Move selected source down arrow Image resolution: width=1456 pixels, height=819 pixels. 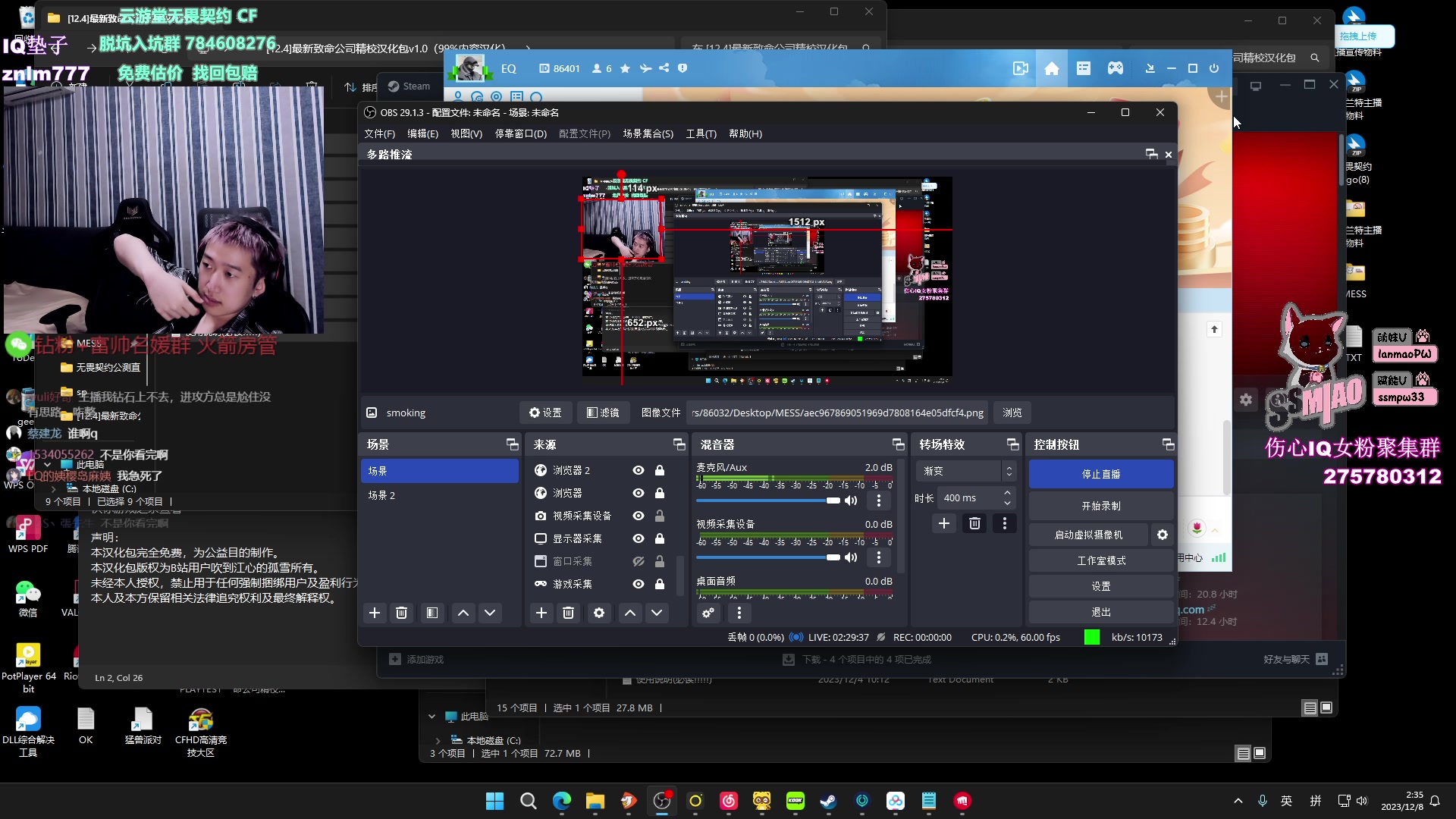click(657, 613)
